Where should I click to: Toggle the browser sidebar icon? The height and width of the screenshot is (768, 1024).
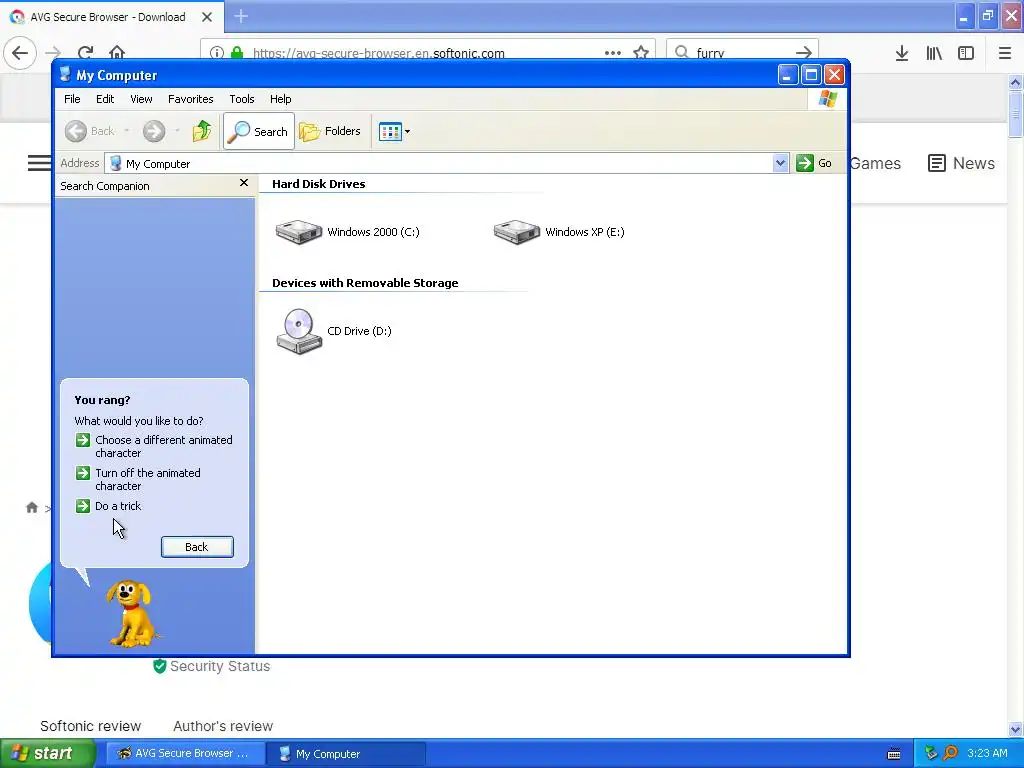[966, 53]
